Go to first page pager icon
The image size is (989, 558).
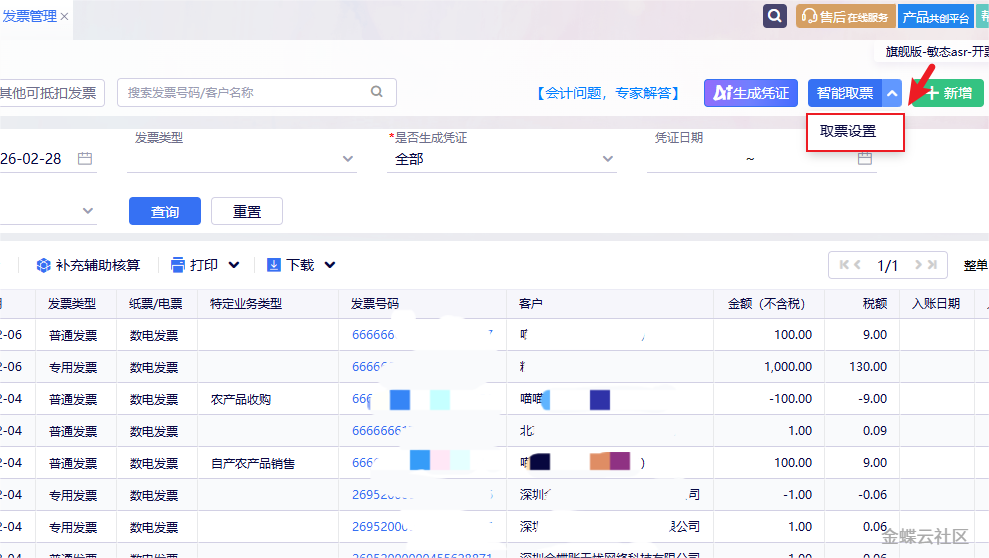click(844, 265)
